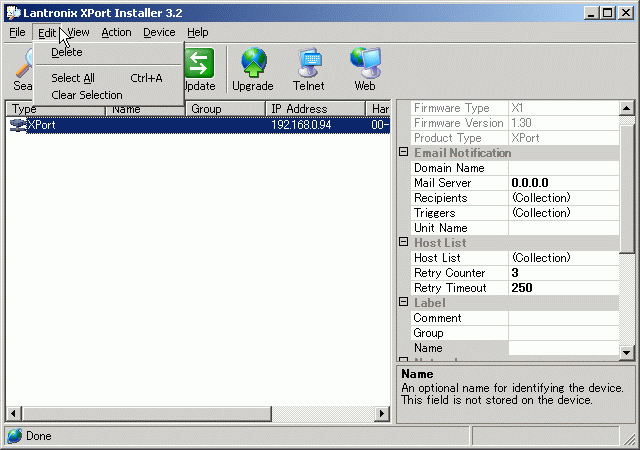Viewport: 640px width, 450px height.
Task: Click the globe icon in status bar
Action: point(15,436)
